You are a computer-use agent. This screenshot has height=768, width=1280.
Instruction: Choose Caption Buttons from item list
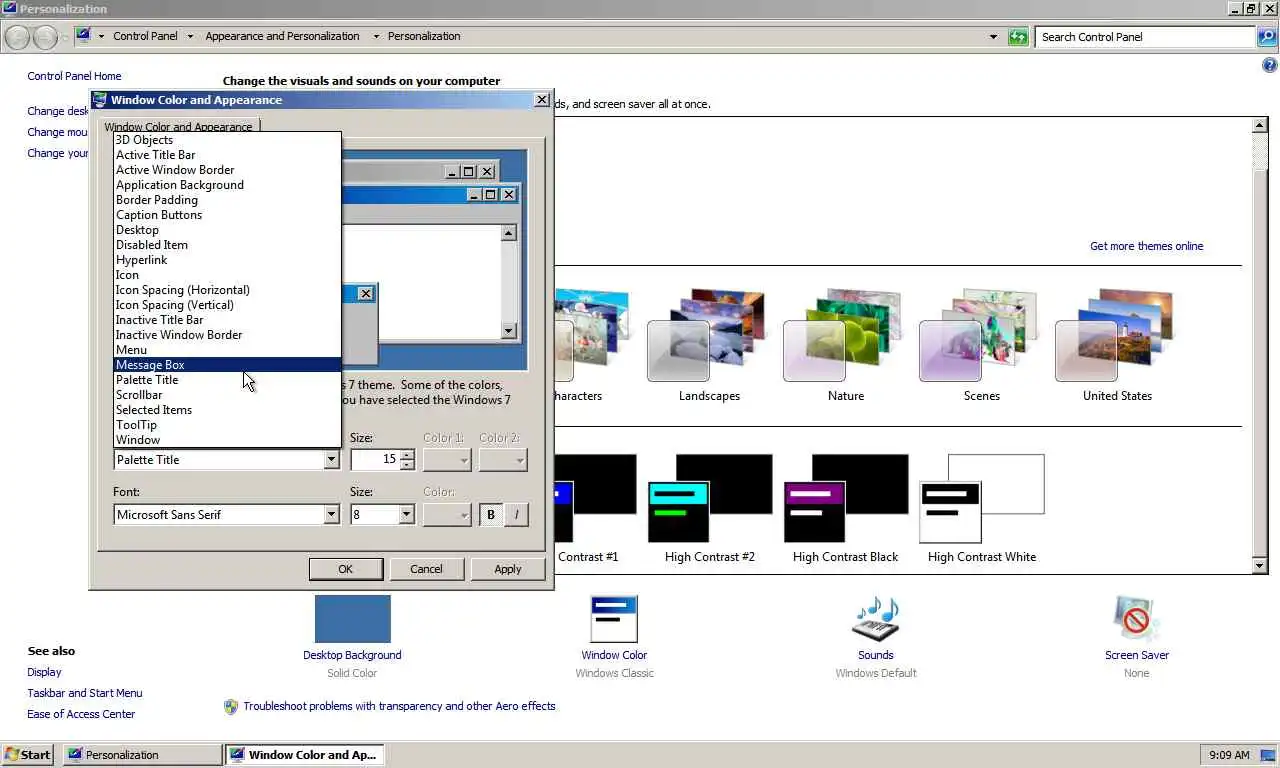point(228,215)
